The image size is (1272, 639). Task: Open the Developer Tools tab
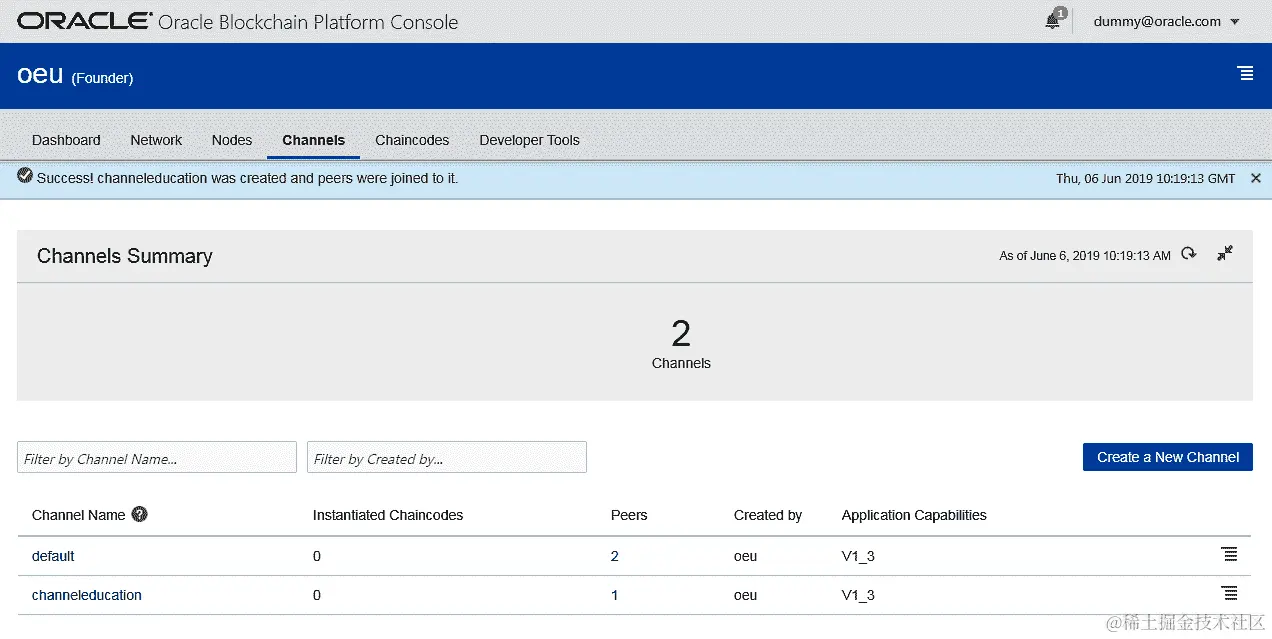[529, 140]
